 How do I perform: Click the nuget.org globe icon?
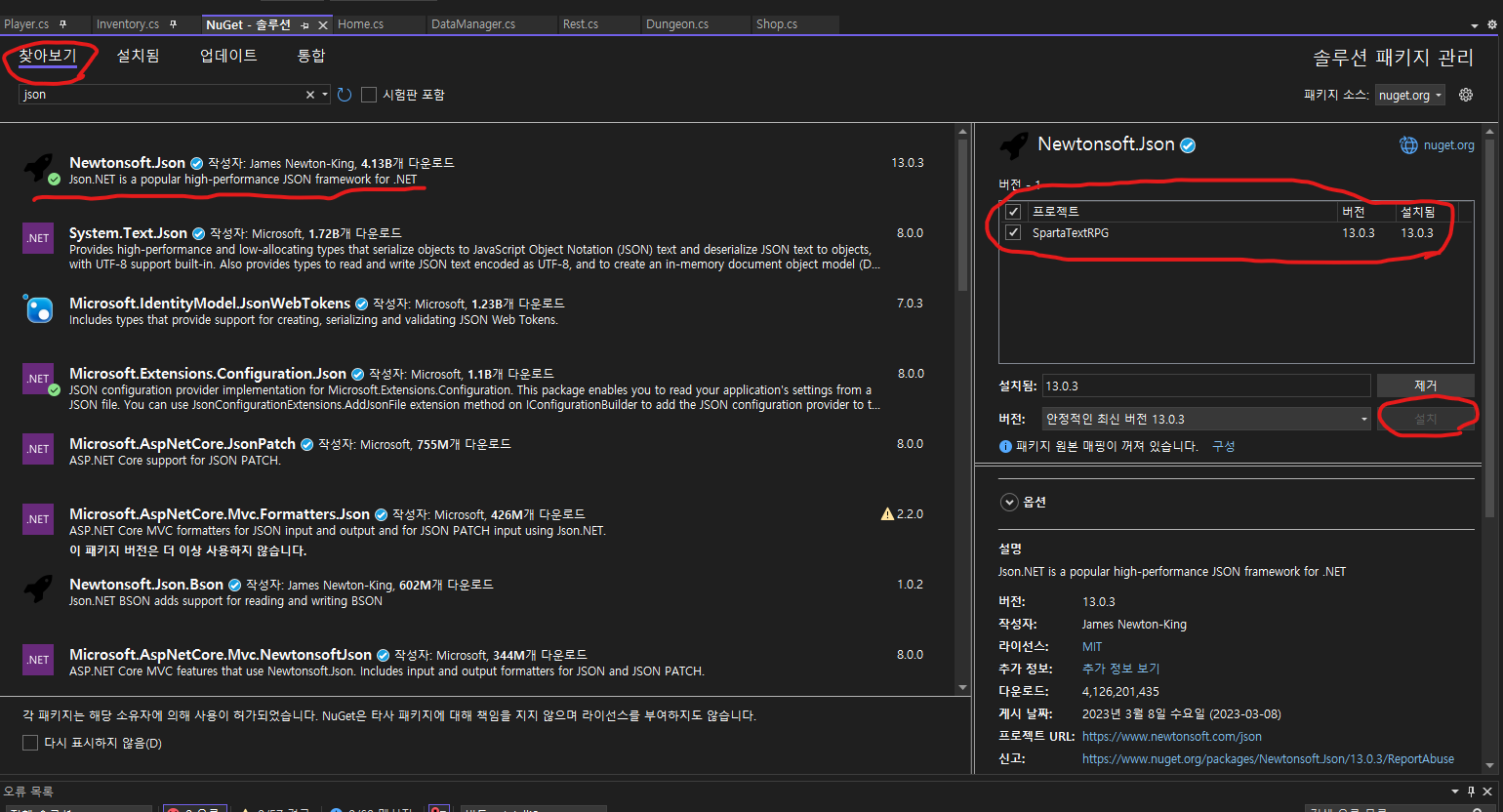1408,145
